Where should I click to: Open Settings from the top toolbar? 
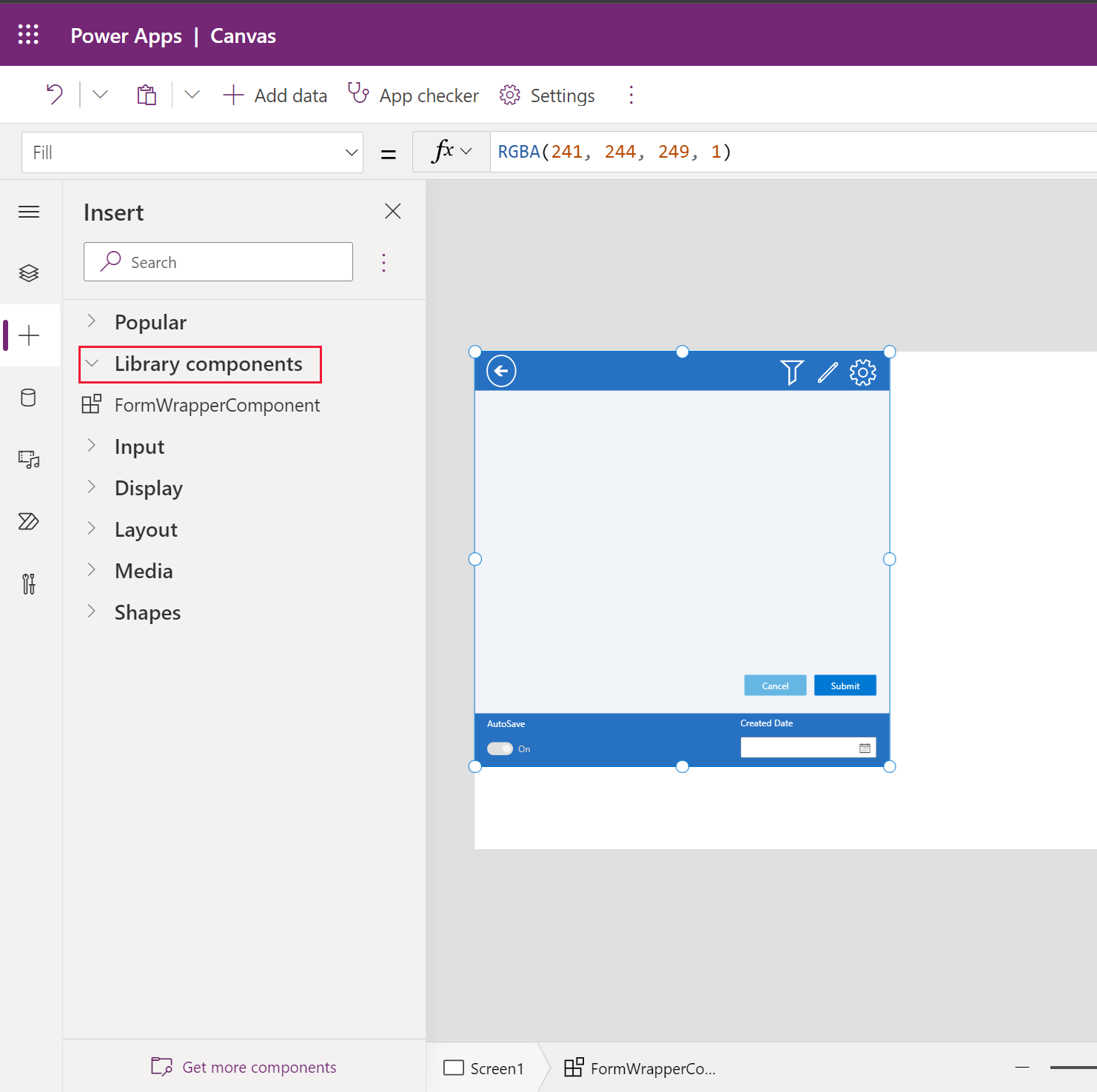click(x=546, y=95)
